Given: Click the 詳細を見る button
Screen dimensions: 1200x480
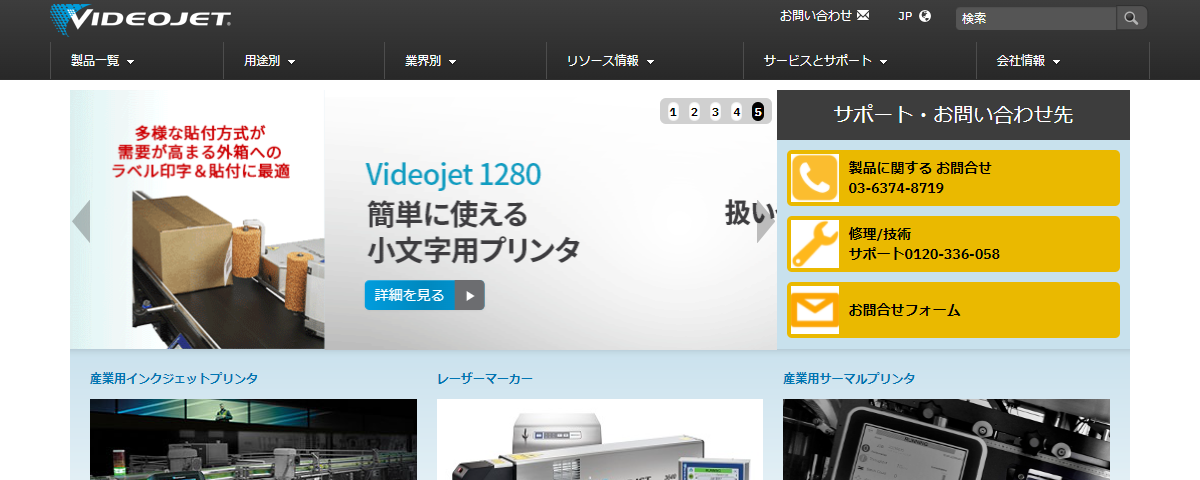Looking at the screenshot, I should (x=424, y=295).
